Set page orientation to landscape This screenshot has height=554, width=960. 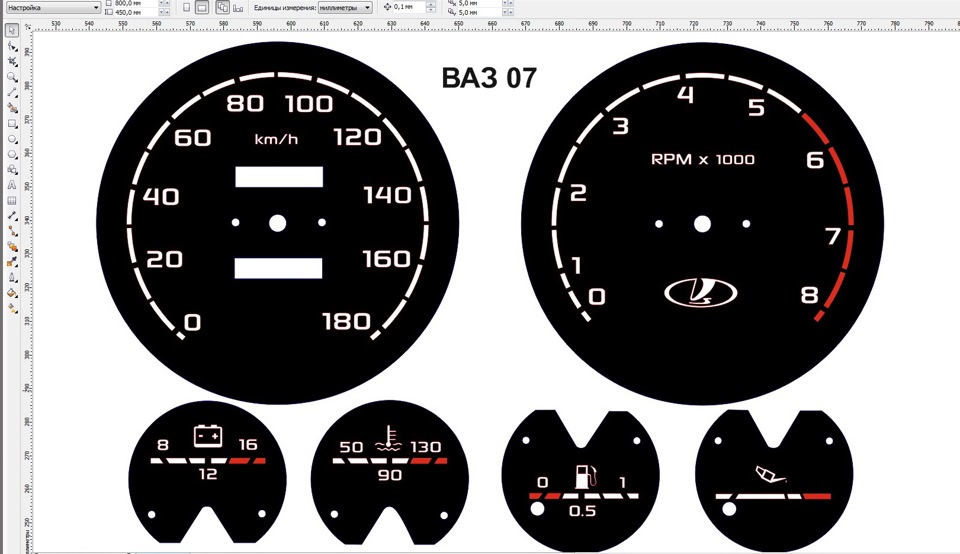pyautogui.click(x=202, y=7)
